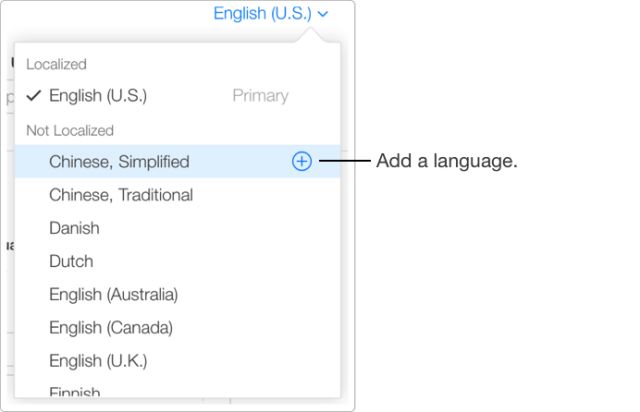Click the Add a language callout text
This screenshot has height=412, width=640.
[447, 161]
